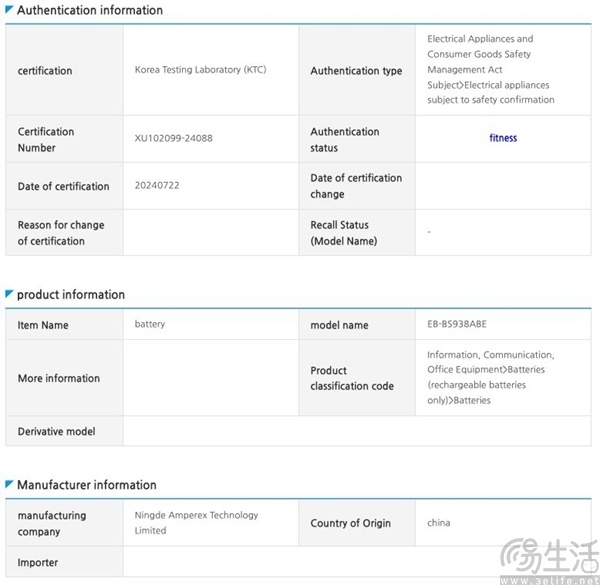Click the Manufacturer information section marker icon

pyautogui.click(x=10, y=484)
